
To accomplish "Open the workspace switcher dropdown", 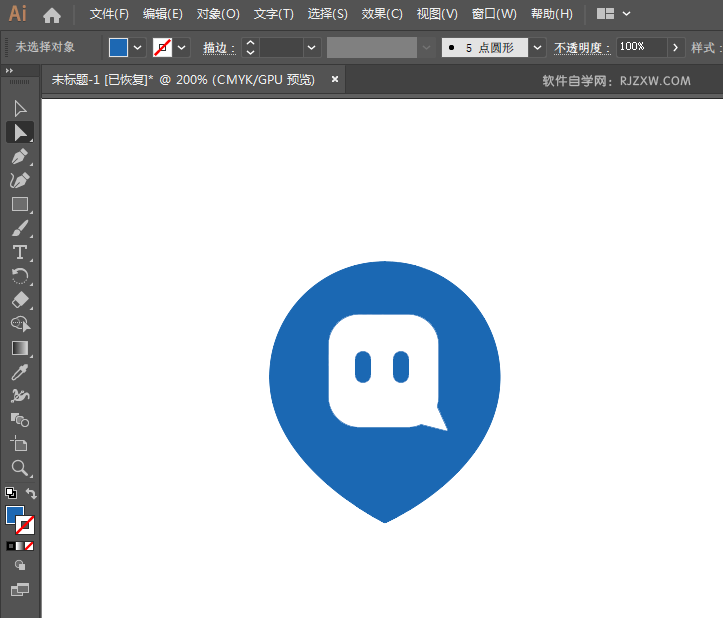I will [x=626, y=14].
